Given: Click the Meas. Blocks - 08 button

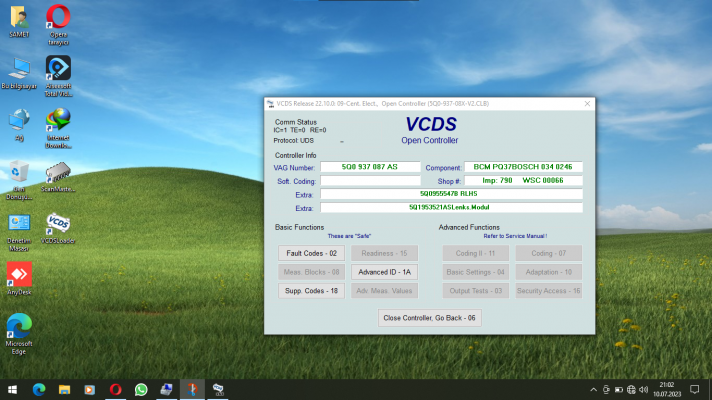Looking at the screenshot, I should (x=312, y=272).
